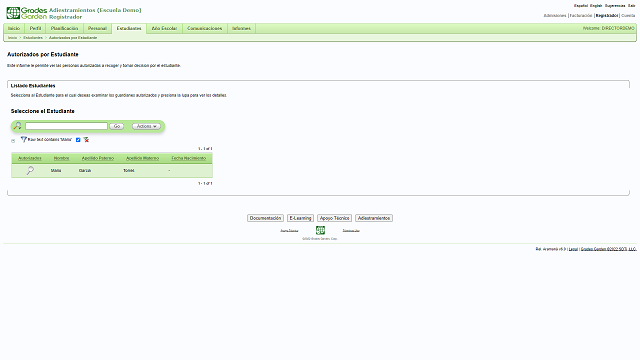Open the Comunicaciones tab

(x=204, y=29)
